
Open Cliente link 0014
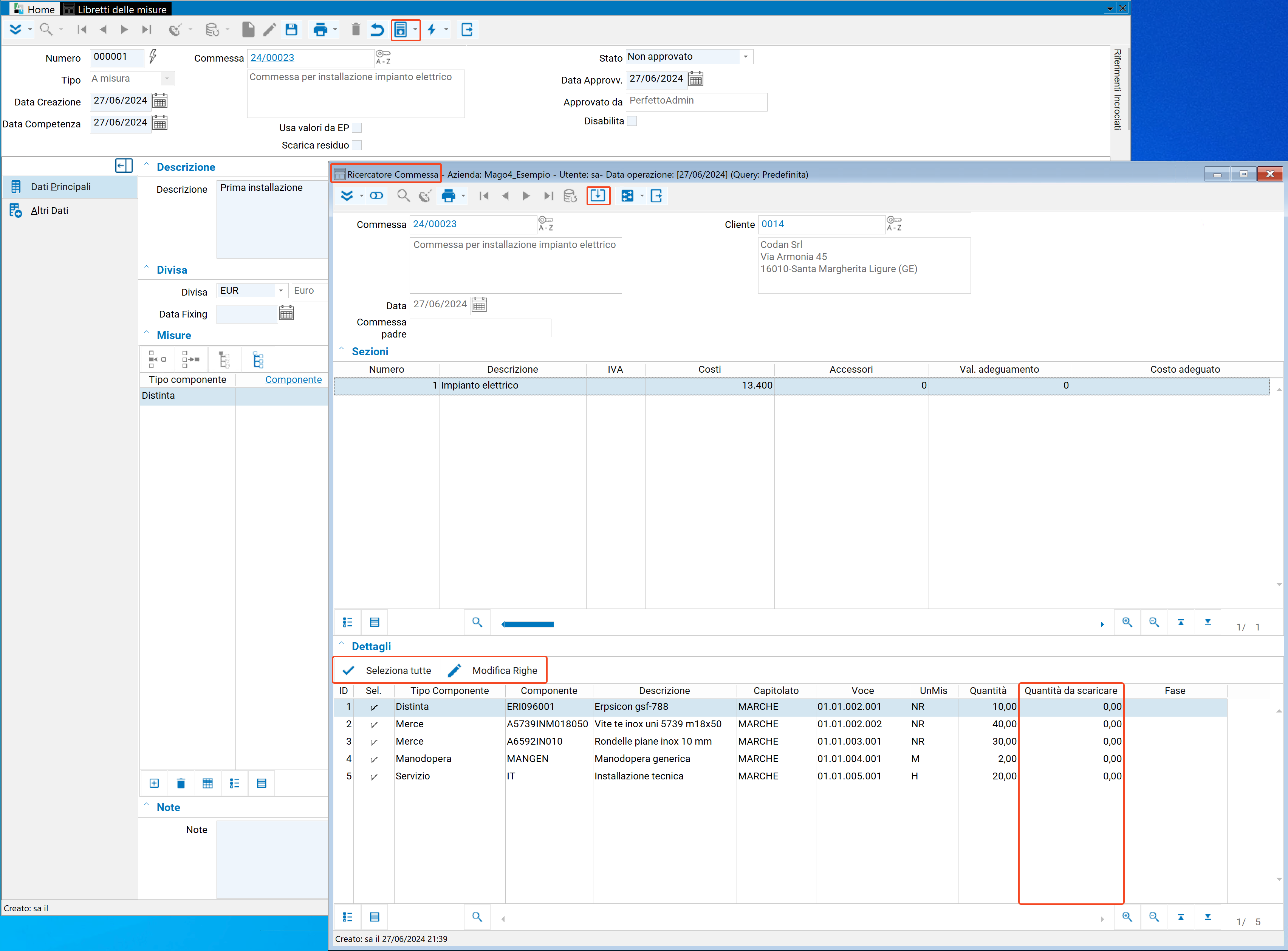click(772, 224)
